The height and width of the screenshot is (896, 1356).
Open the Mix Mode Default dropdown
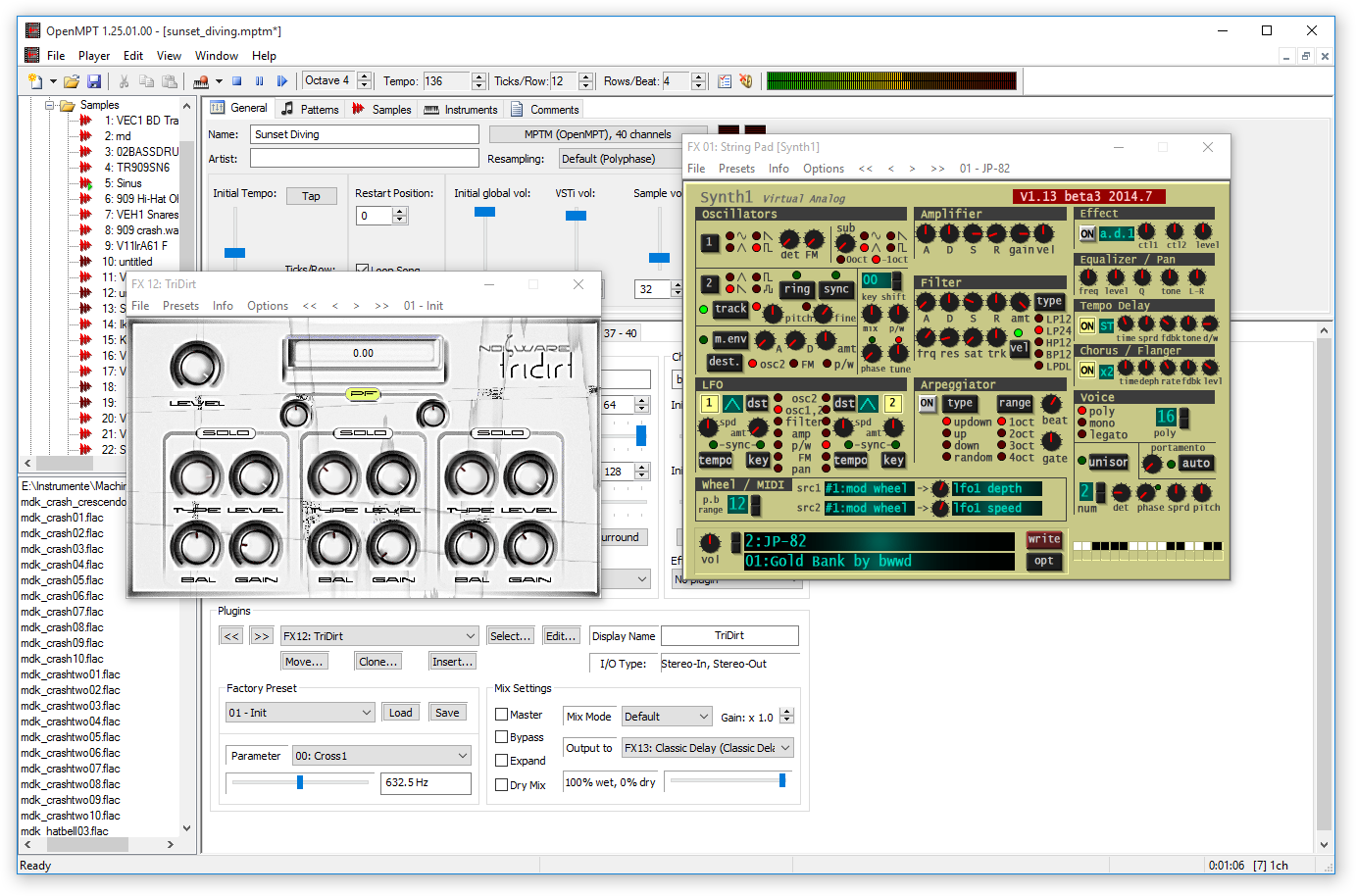click(x=667, y=717)
